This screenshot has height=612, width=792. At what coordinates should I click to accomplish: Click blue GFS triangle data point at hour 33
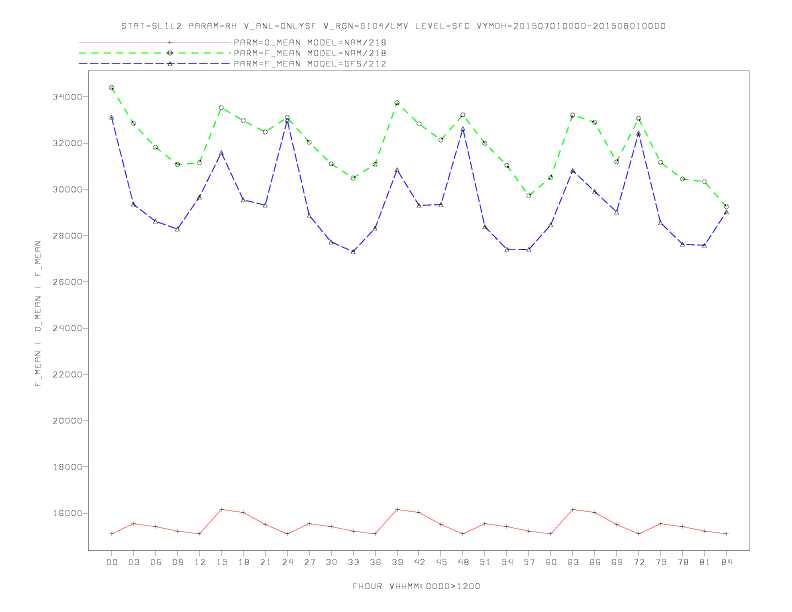tap(353, 251)
